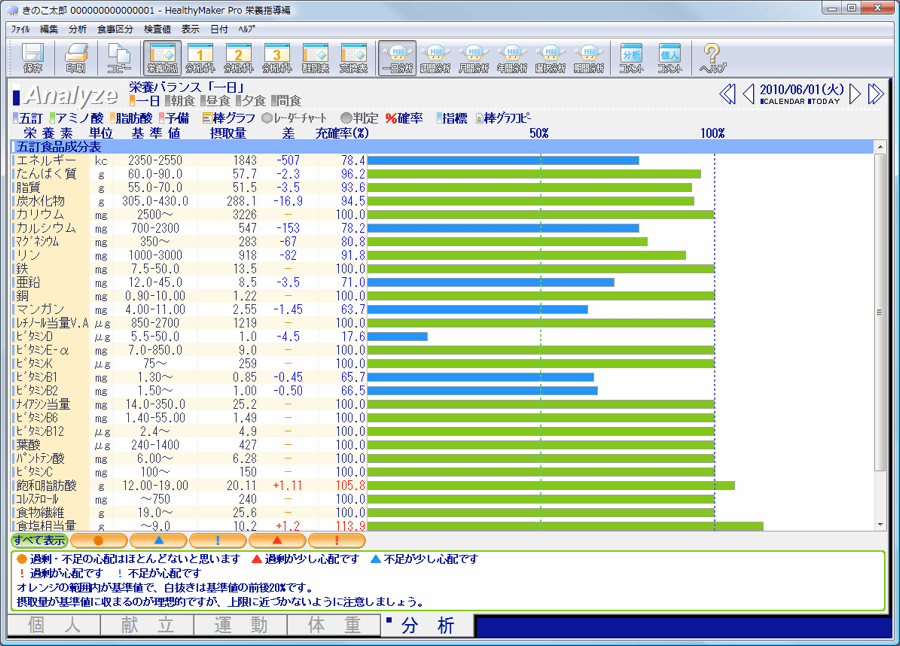Switch to the 献立 bottom tab
The width and height of the screenshot is (900, 646).
coord(148,625)
